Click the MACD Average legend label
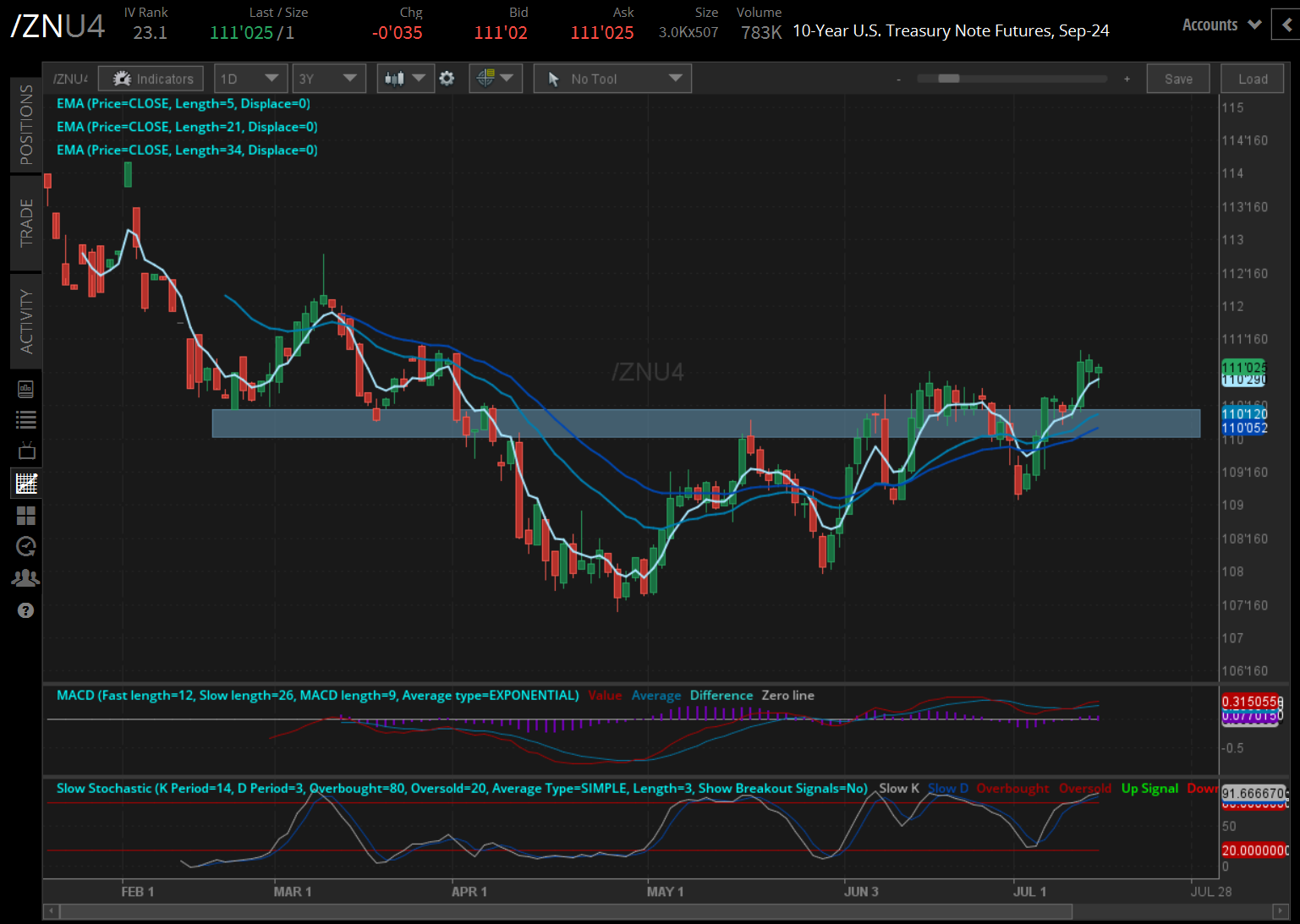The height and width of the screenshot is (924, 1300). (x=656, y=695)
